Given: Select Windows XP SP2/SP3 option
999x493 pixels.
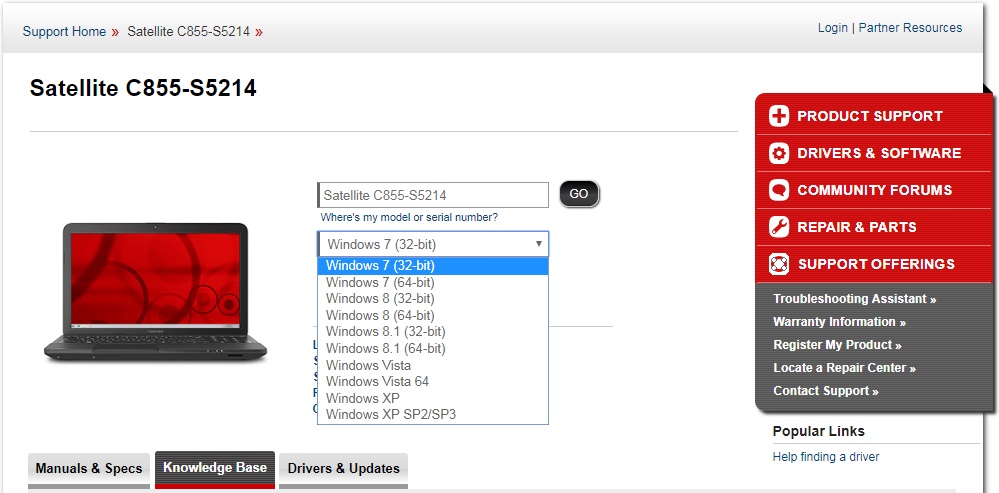Looking at the screenshot, I should [x=433, y=415].
